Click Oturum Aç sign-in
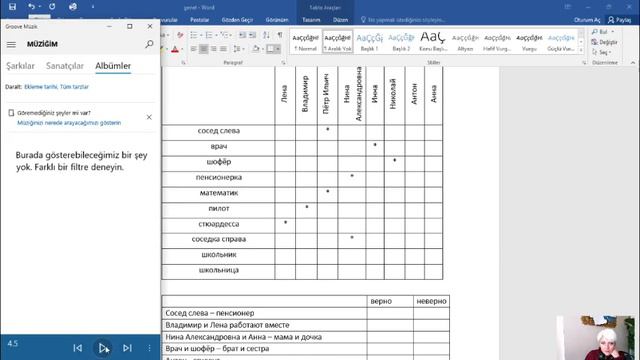 587,20
